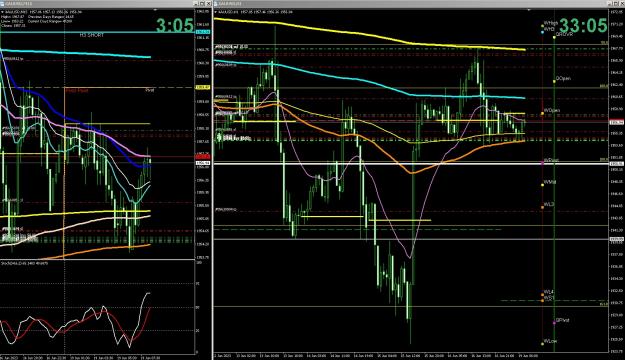Viewport: 625px width, 360px height.
Task: Click the red Pivot Point label in left chart
Action: [77, 91]
